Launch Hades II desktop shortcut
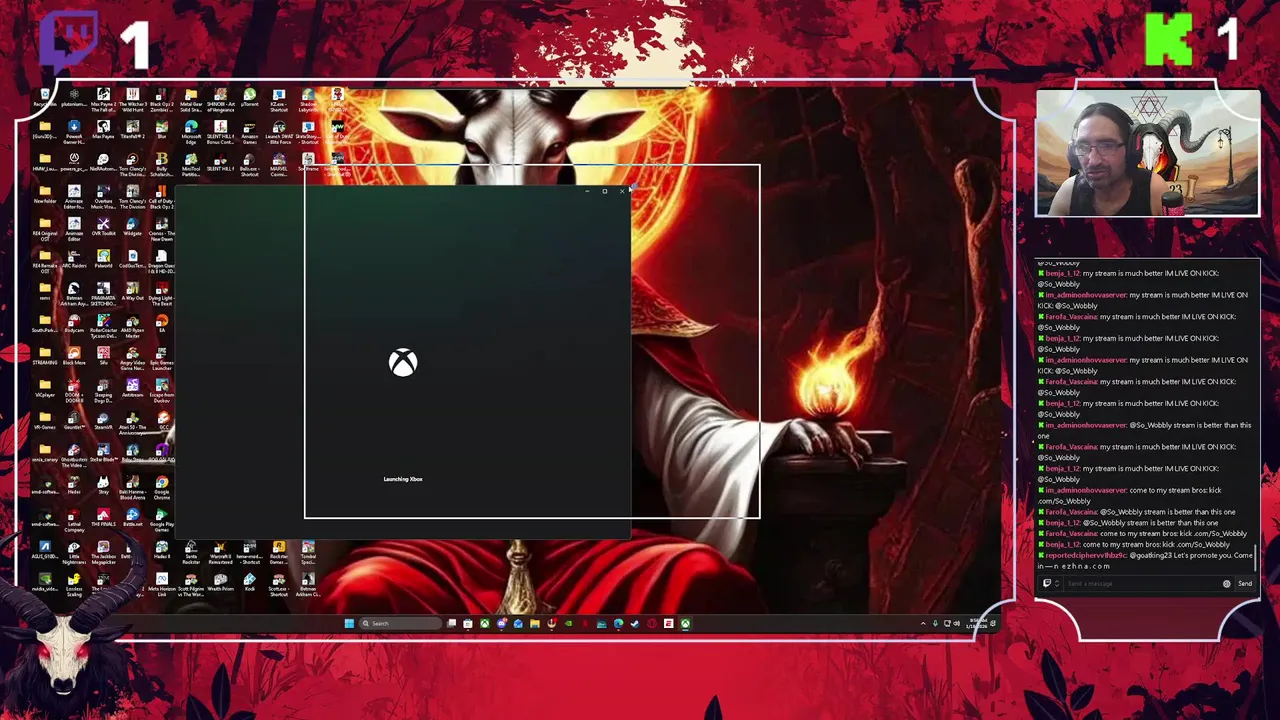This screenshot has height=720, width=1280. pos(162,551)
